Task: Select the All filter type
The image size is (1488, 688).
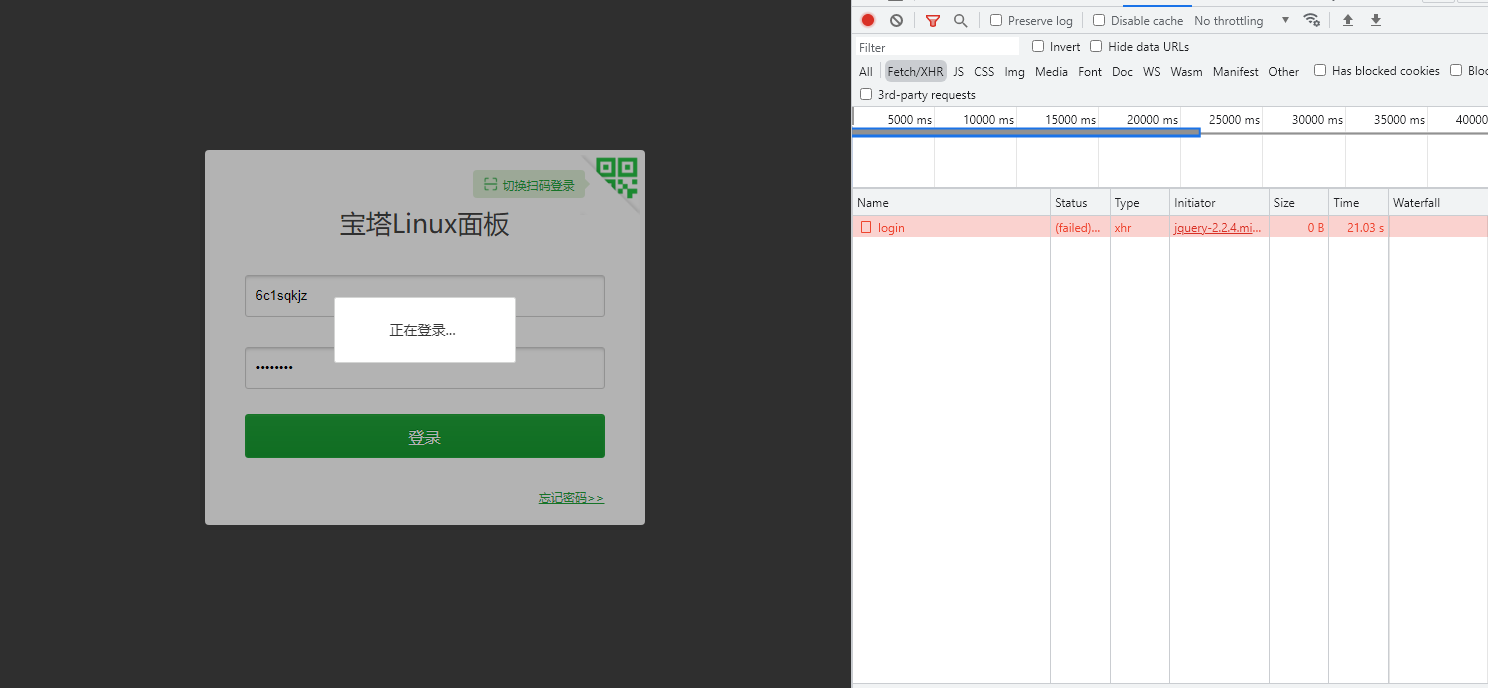Action: coord(866,72)
